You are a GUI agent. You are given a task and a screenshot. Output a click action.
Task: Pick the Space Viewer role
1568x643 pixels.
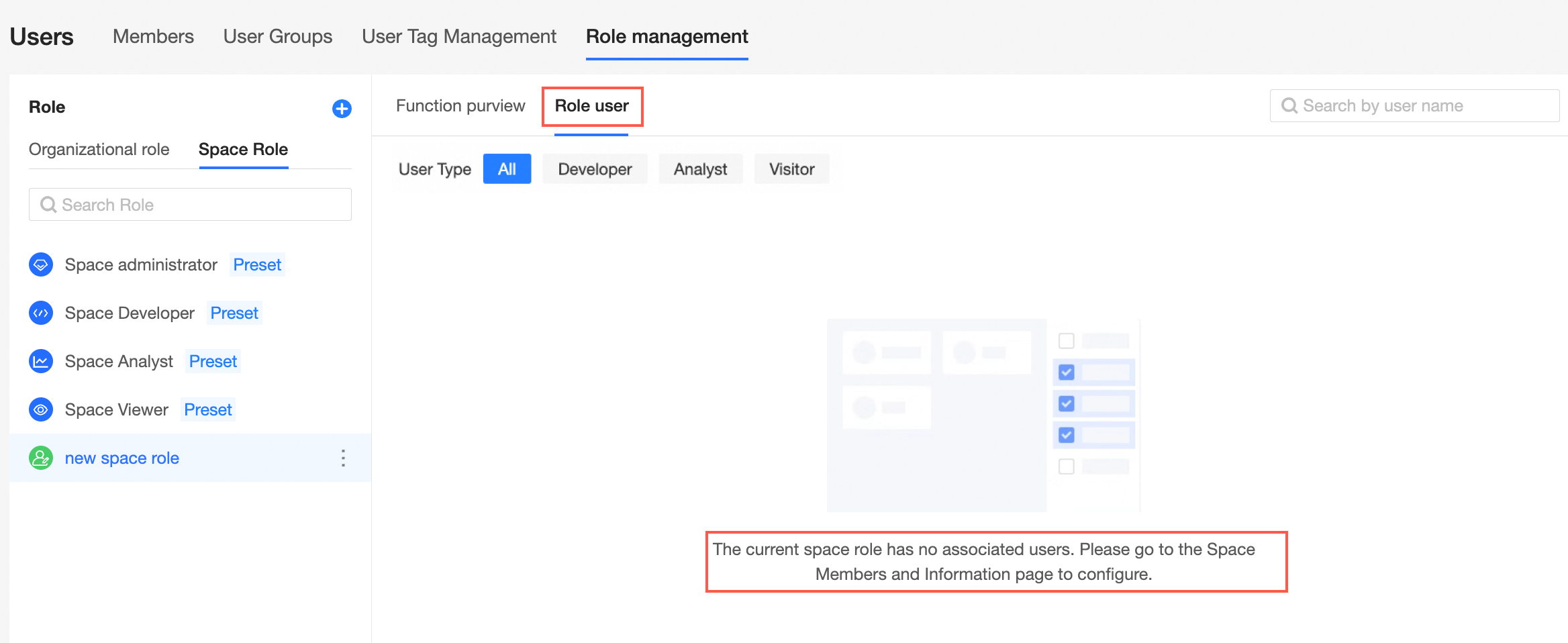tap(117, 409)
